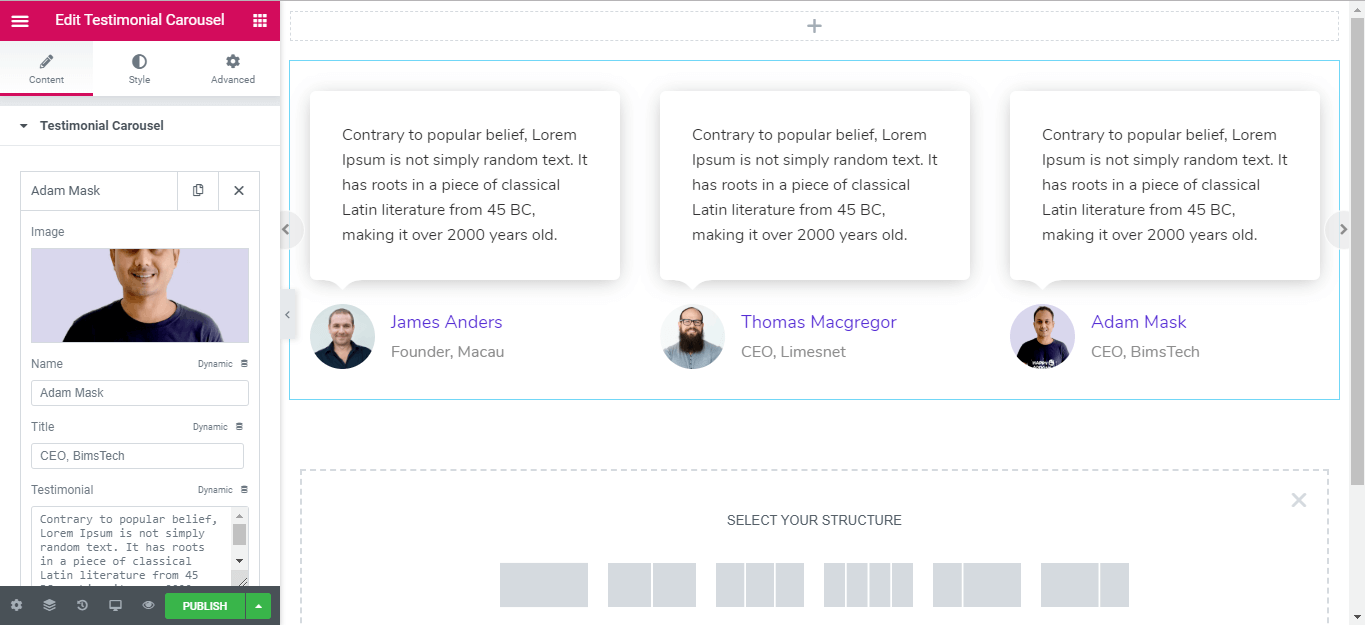The width and height of the screenshot is (1365, 625).
Task: Open Responsive Mode monitor icon
Action: pyautogui.click(x=115, y=606)
